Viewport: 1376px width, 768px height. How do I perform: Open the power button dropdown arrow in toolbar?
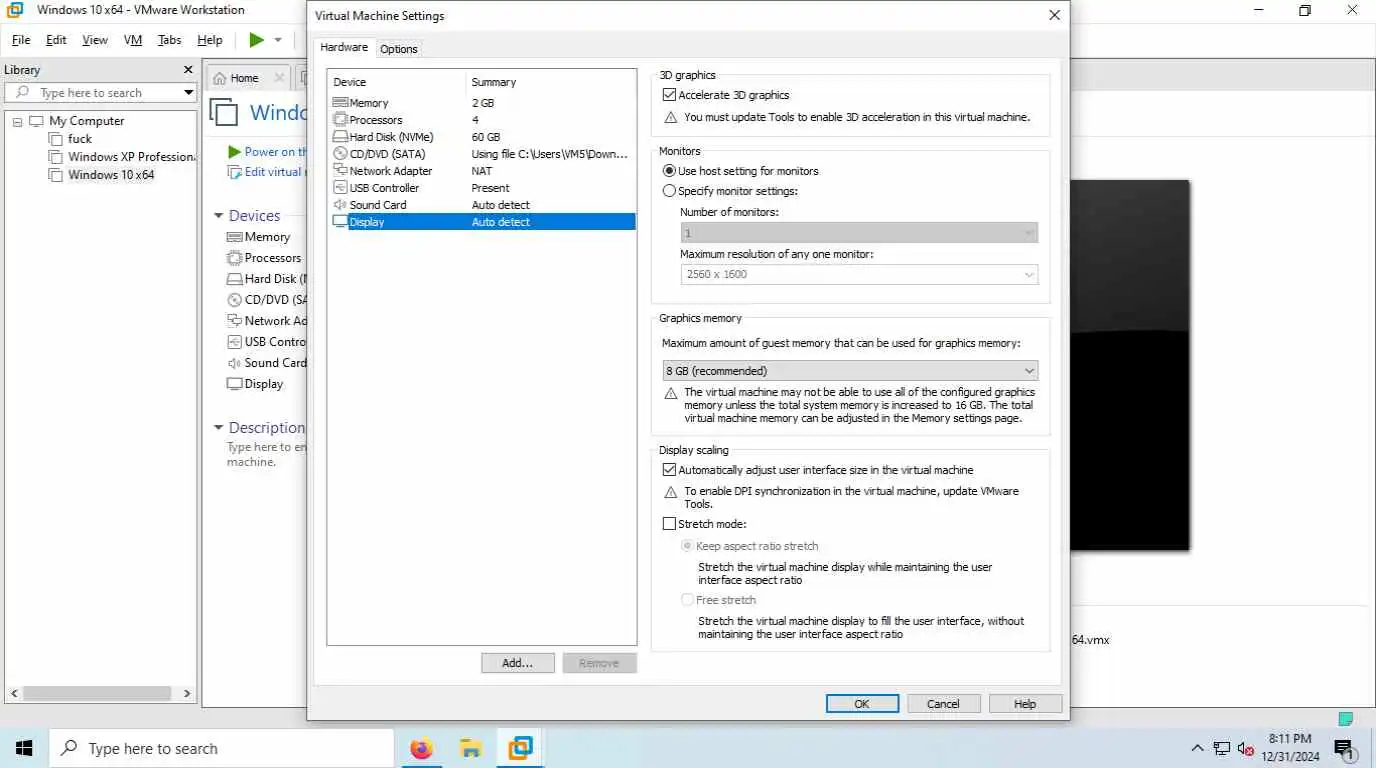point(278,40)
